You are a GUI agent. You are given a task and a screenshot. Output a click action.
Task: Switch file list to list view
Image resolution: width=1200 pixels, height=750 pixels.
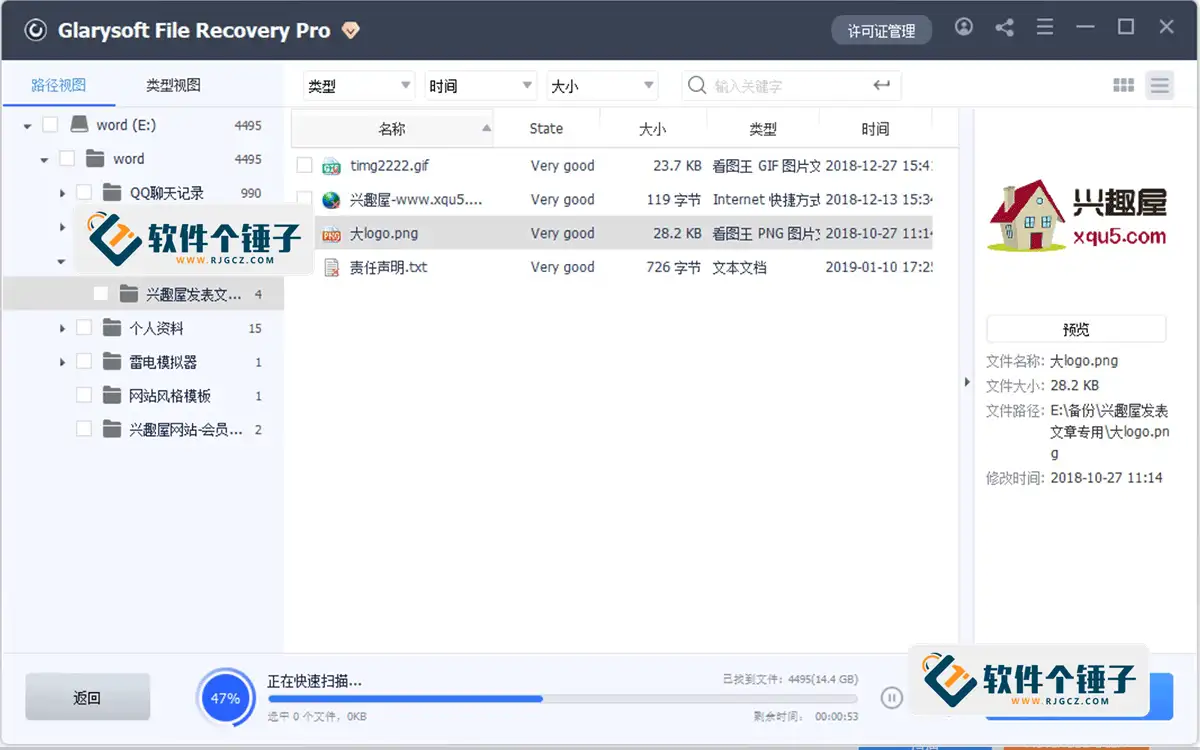[x=1160, y=85]
